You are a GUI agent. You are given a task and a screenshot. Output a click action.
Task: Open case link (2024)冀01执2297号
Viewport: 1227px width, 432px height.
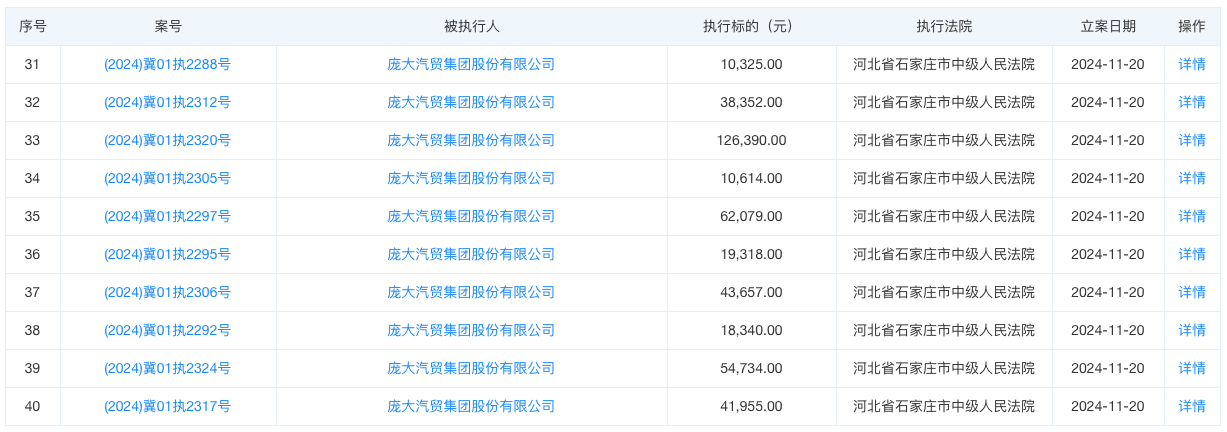(168, 216)
